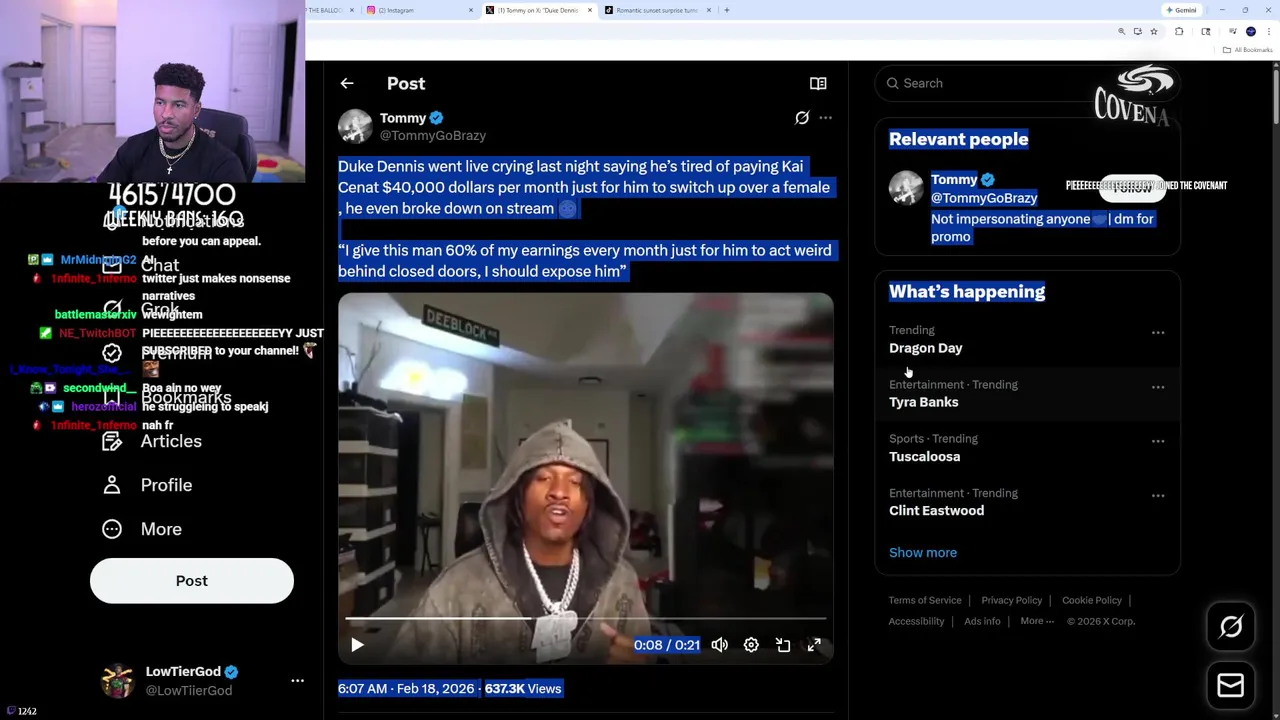Viewport: 1280px width, 720px height.
Task: Open floating Messages envelope button
Action: 1231,686
